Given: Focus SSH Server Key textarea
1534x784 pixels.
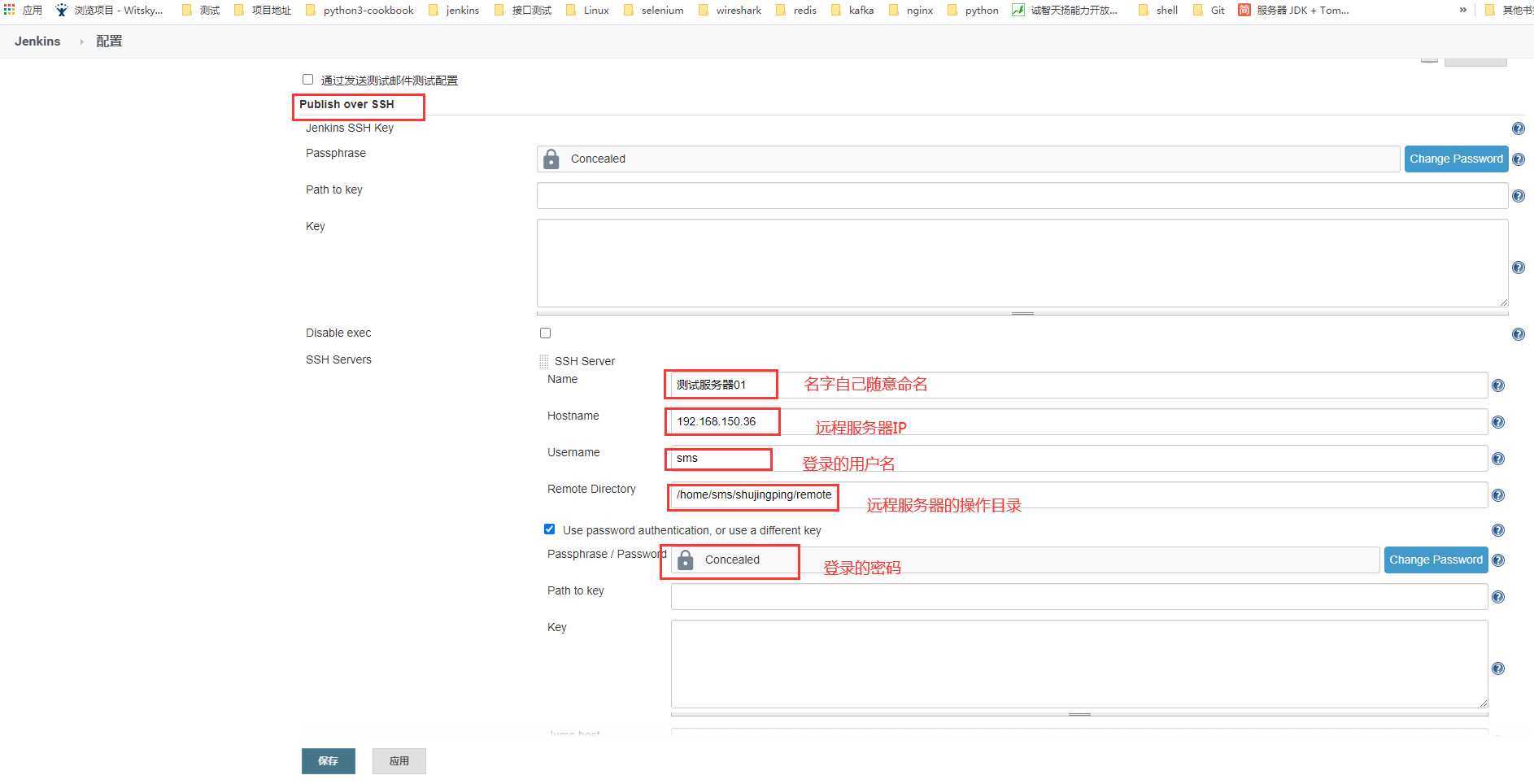Looking at the screenshot, I should 1079,664.
